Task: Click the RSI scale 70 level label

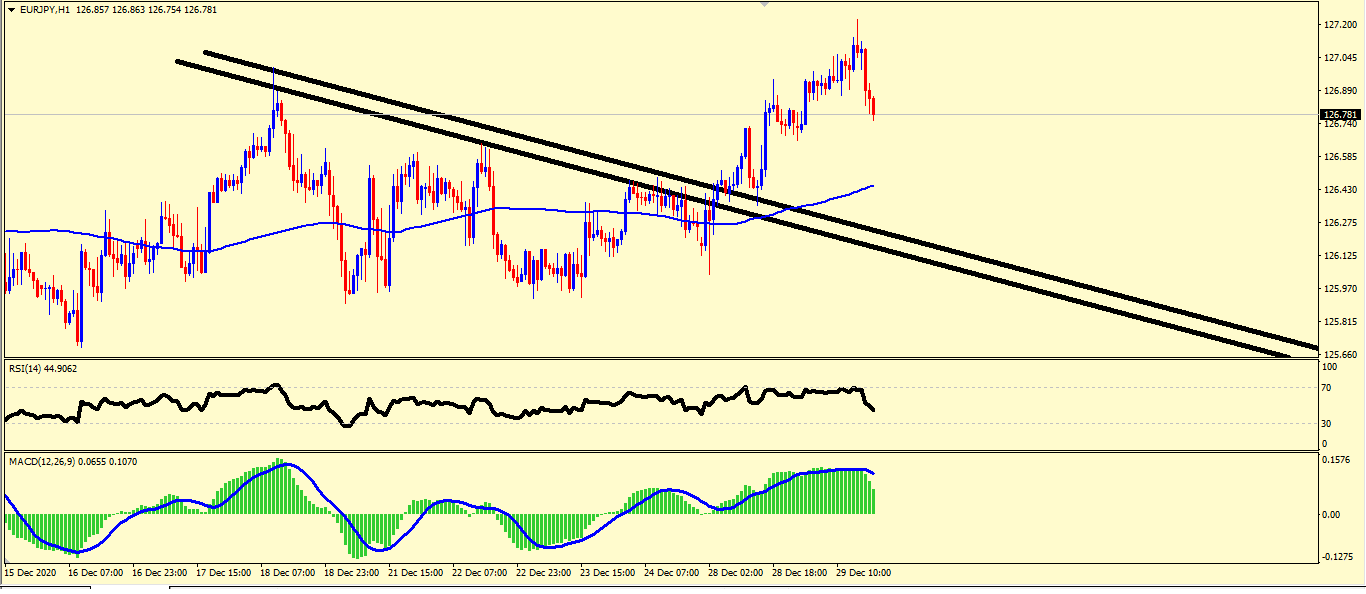Action: [1328, 388]
